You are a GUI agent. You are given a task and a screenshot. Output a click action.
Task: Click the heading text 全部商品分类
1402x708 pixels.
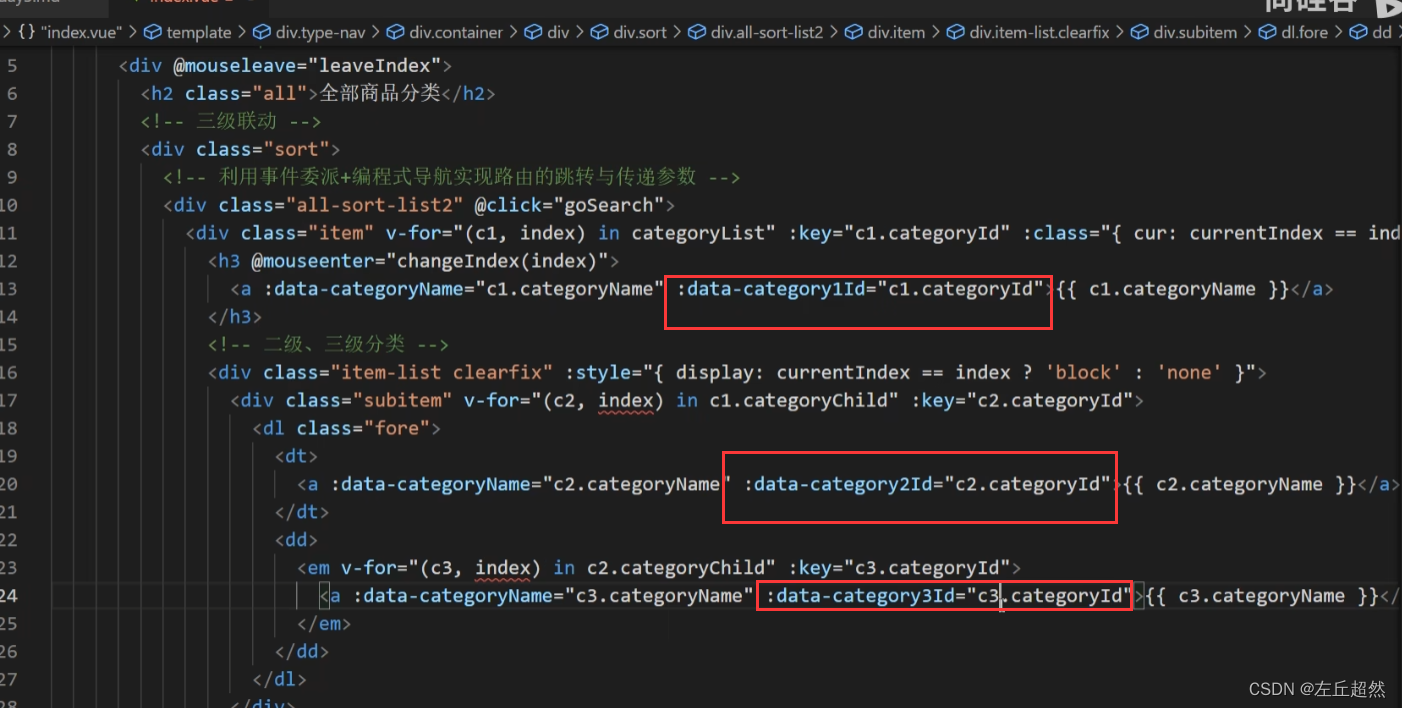[x=380, y=94]
